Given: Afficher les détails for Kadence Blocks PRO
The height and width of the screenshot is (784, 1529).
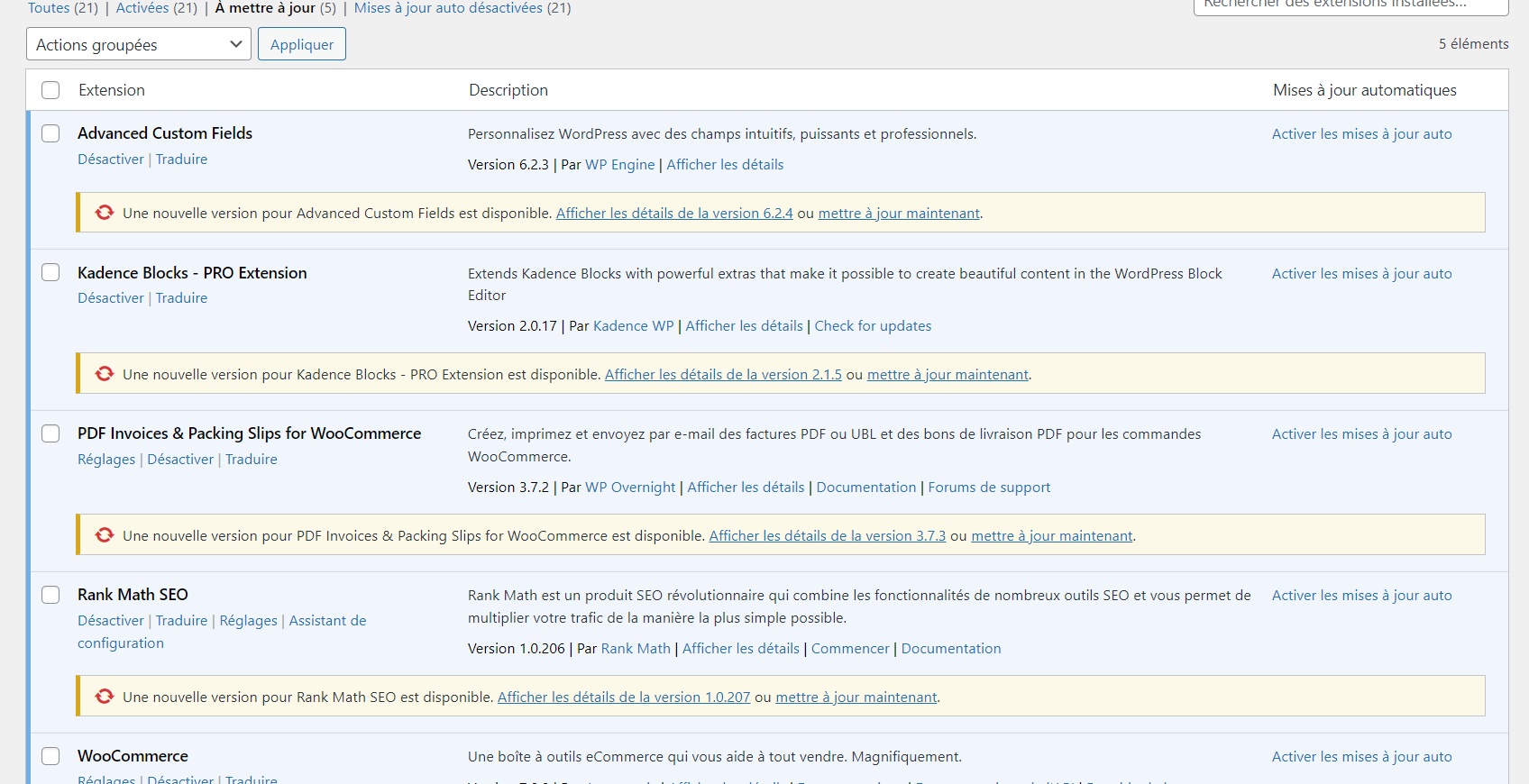Looking at the screenshot, I should [744, 325].
